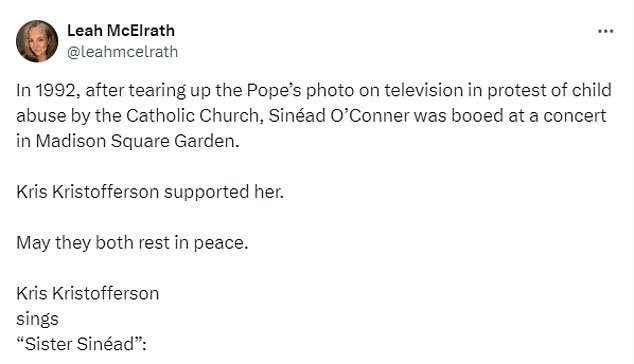This screenshot has height=364, width=634.
Task: Click the @leahmcelrath handle
Action: 122,52
